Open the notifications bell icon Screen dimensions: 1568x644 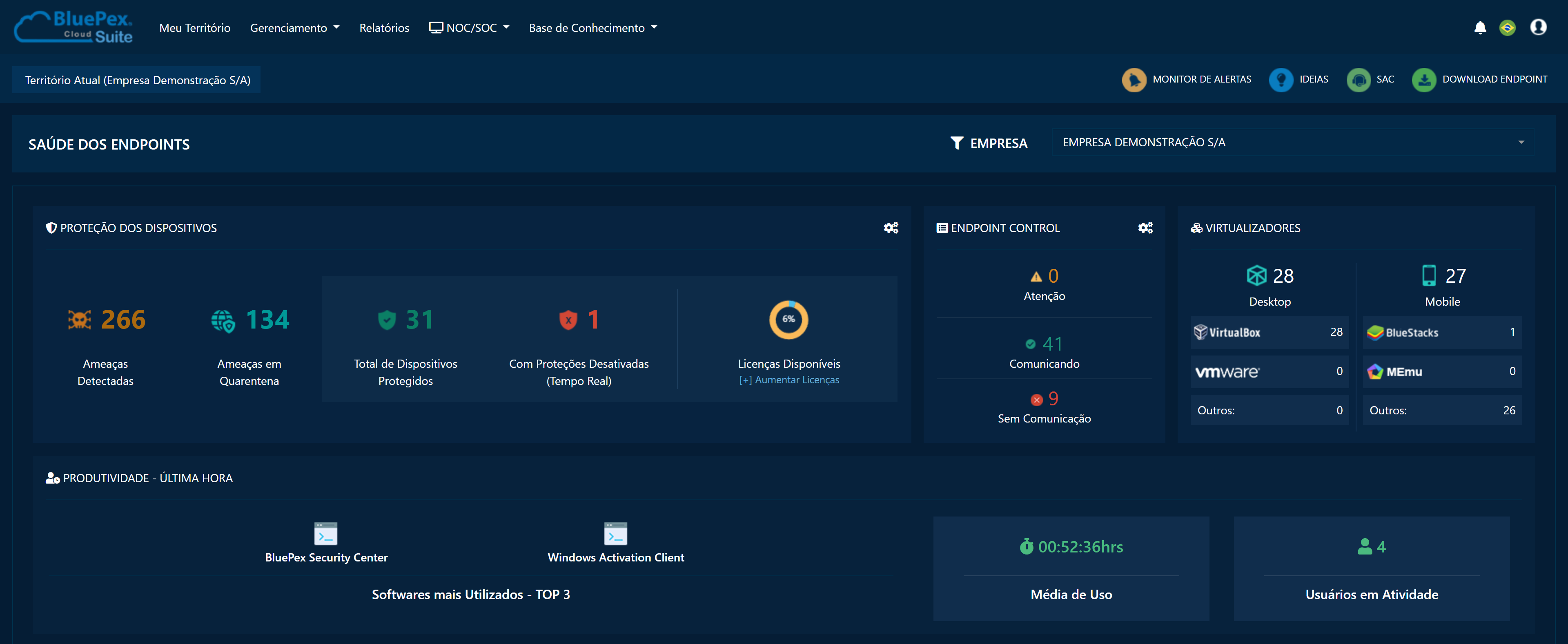(1480, 27)
